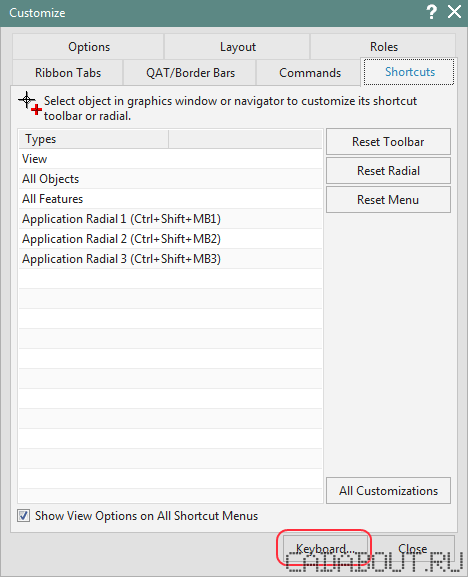Click the Types column header
This screenshot has width=468, height=577.
[93, 139]
